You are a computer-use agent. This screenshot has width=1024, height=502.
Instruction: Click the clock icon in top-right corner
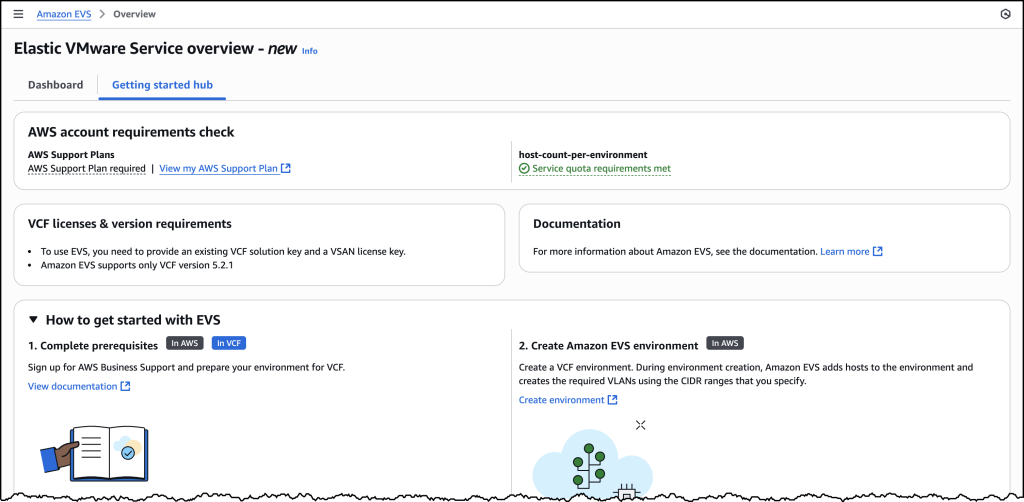[x=1004, y=15]
